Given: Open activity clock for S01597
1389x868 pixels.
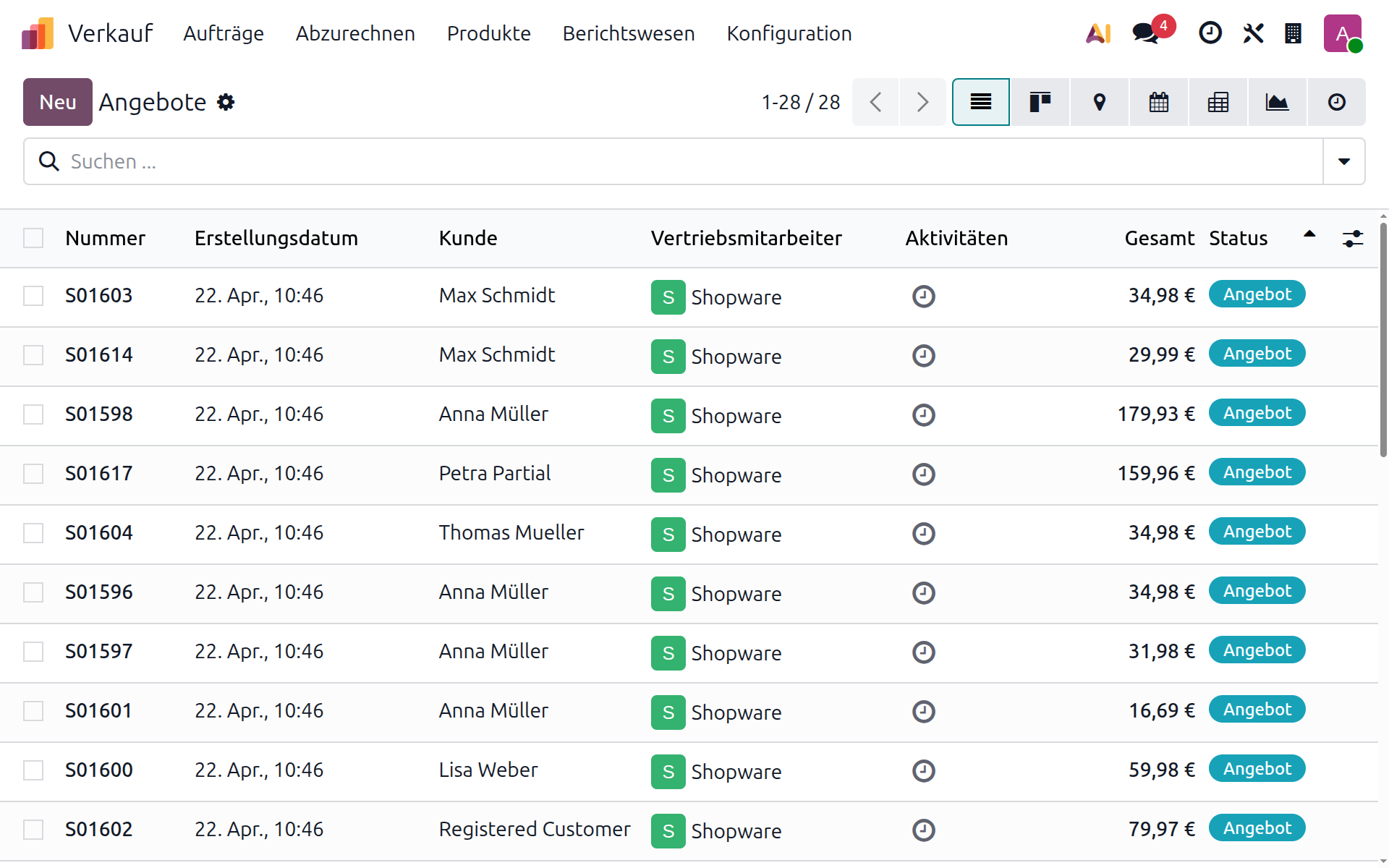Looking at the screenshot, I should click(x=924, y=652).
